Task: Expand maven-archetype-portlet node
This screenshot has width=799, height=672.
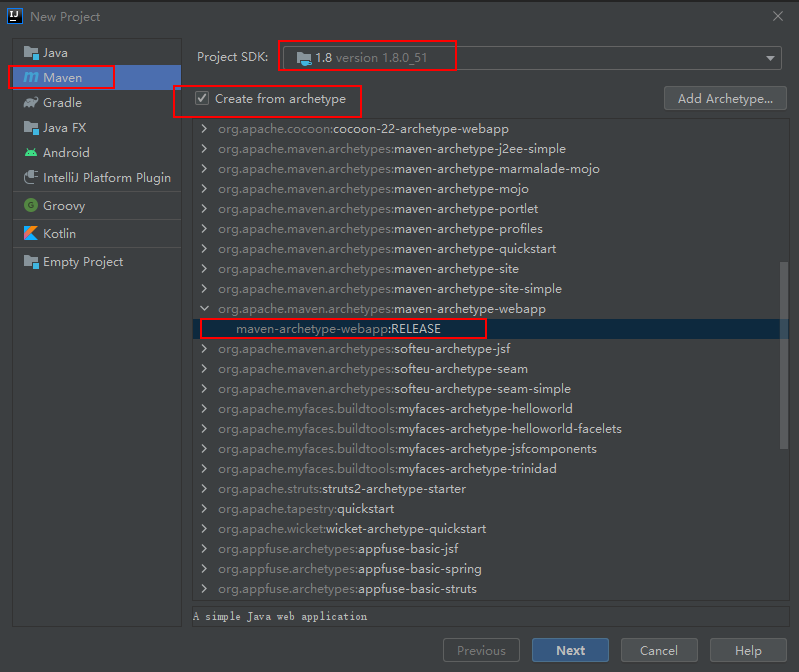Action: (204, 208)
